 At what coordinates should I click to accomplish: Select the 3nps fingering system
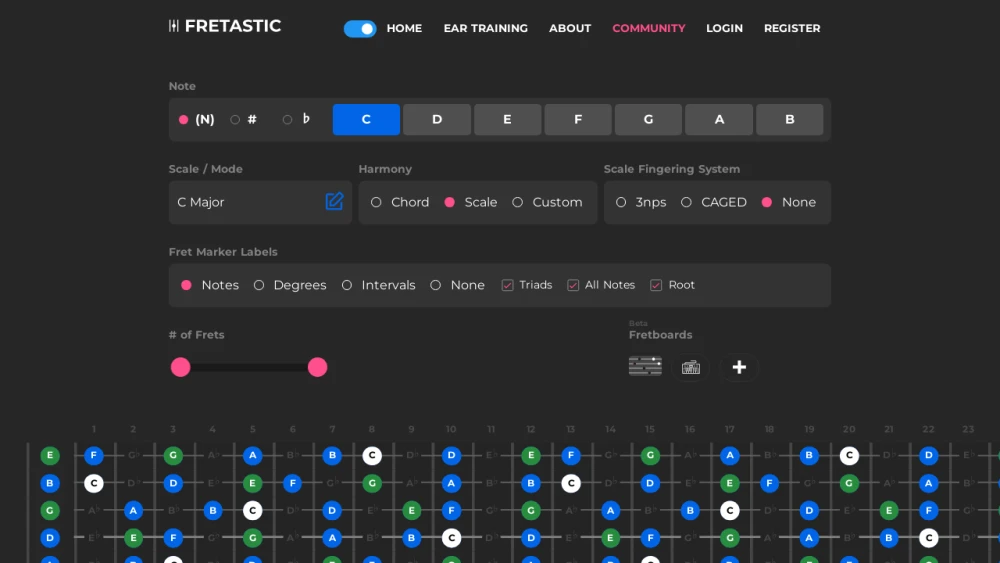click(621, 202)
